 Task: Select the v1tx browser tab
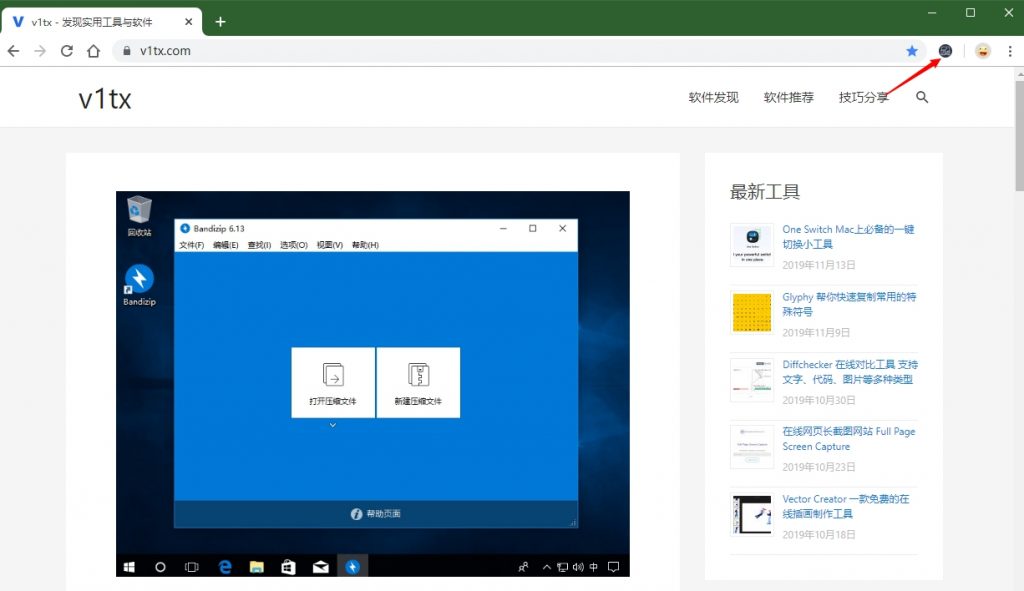point(101,22)
